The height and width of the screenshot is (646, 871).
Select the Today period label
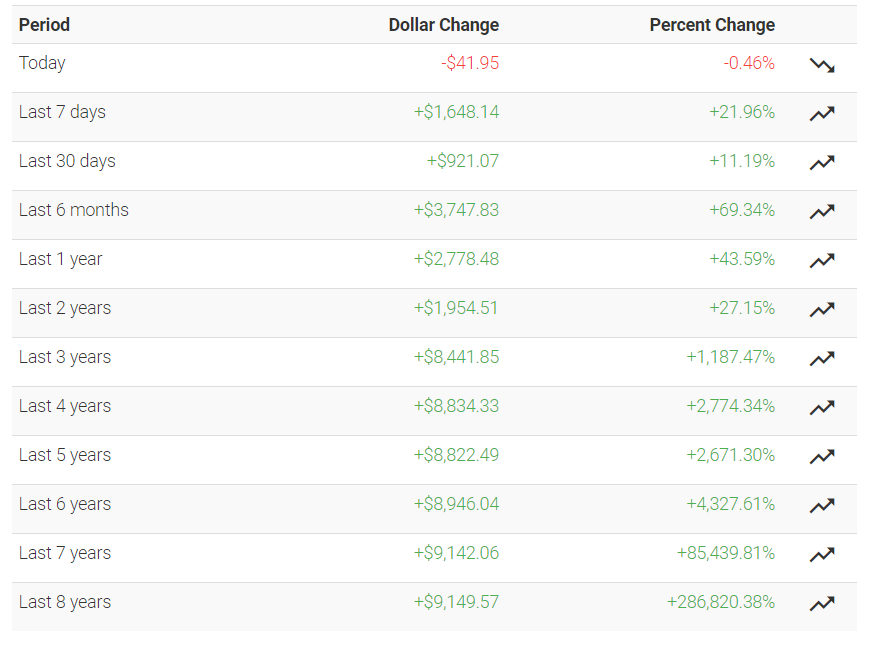pyautogui.click(x=42, y=63)
